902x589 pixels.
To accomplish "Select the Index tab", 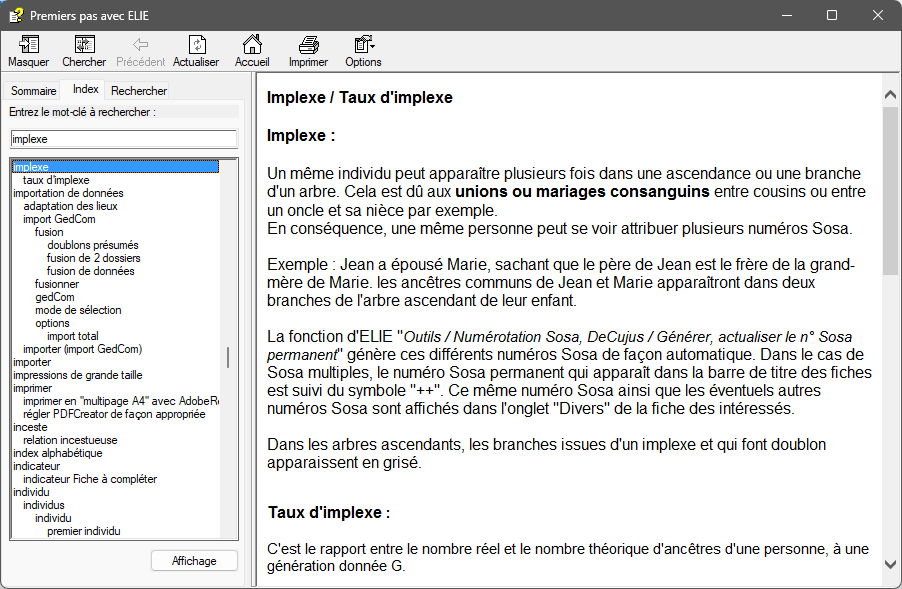I will click(85, 89).
